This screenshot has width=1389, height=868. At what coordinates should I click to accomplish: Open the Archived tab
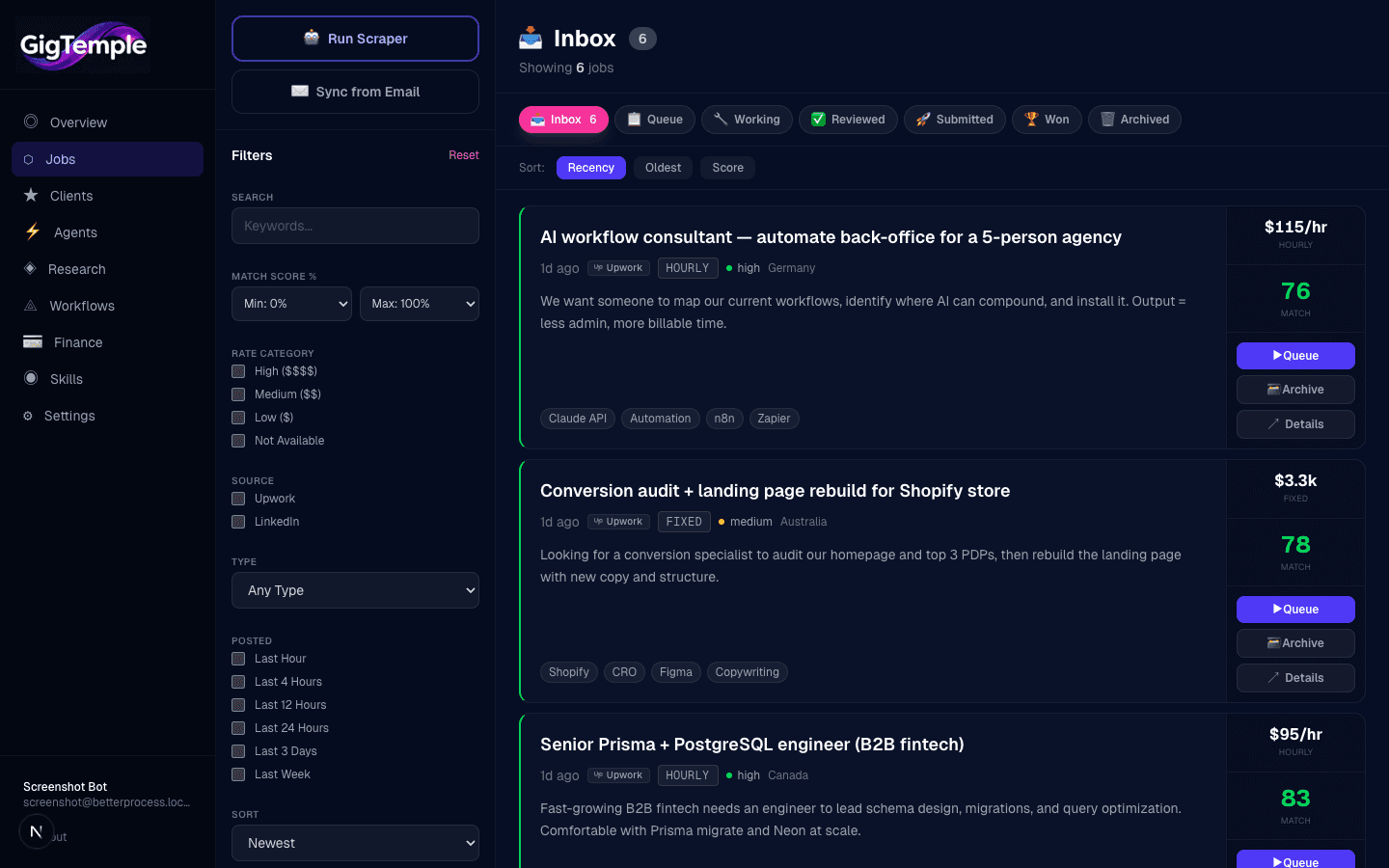pos(1134,120)
